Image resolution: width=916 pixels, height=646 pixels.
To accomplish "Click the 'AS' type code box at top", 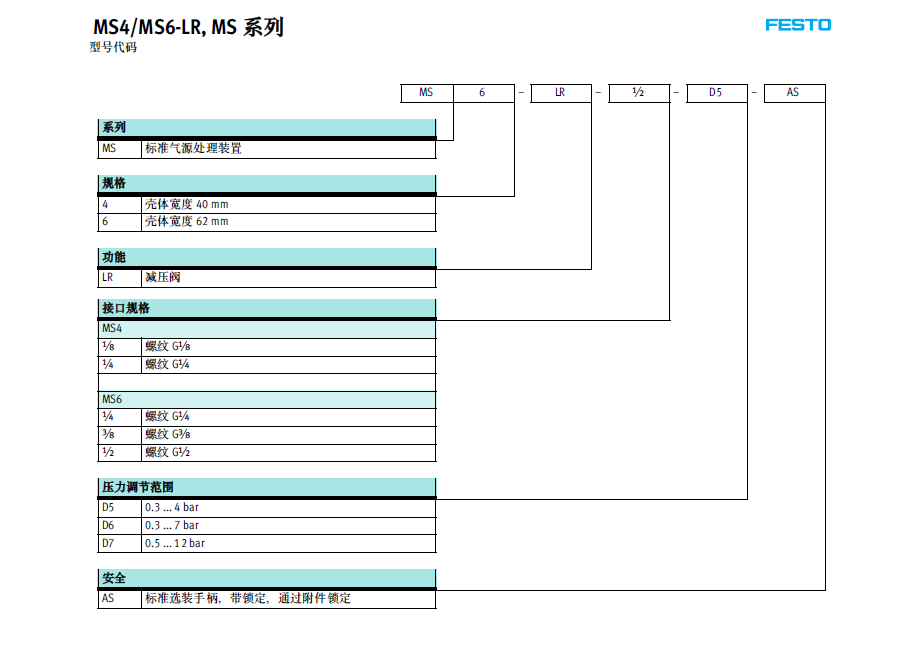I will click(794, 93).
